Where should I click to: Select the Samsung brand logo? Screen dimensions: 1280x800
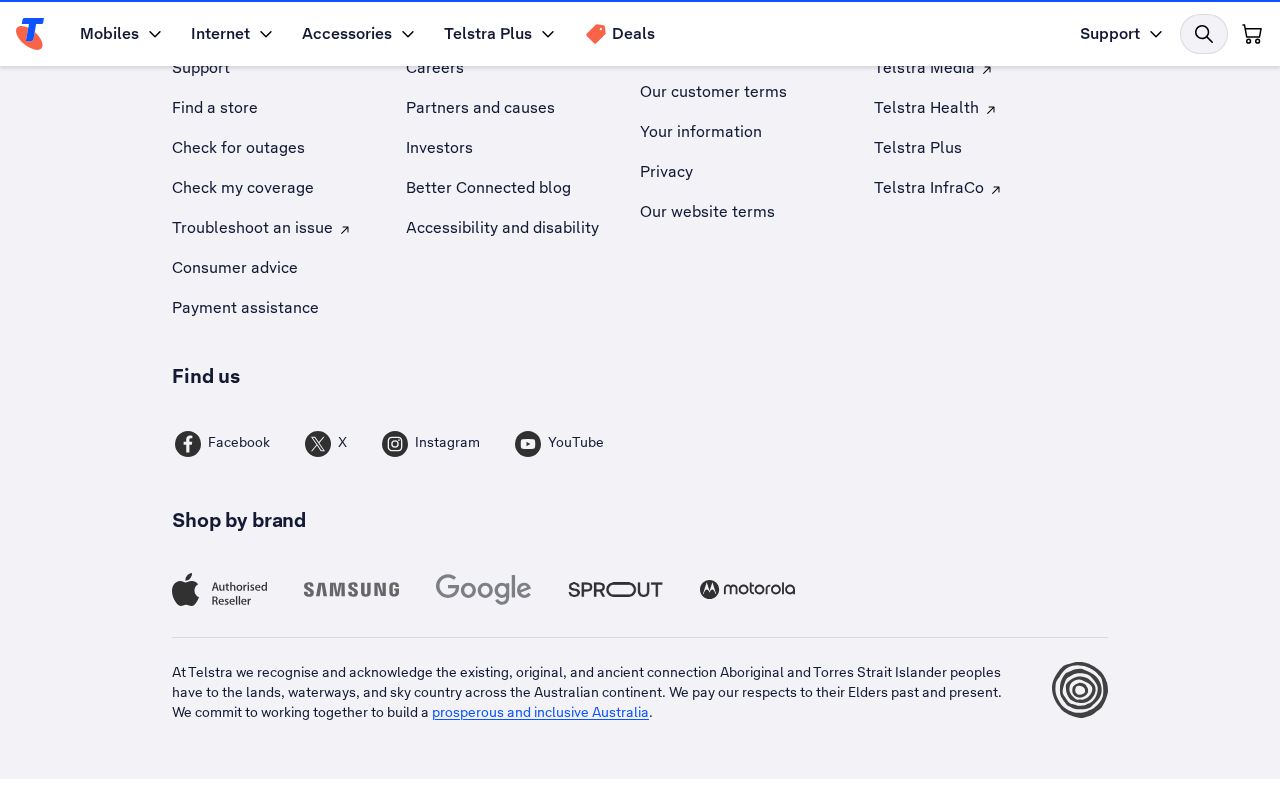coord(352,590)
